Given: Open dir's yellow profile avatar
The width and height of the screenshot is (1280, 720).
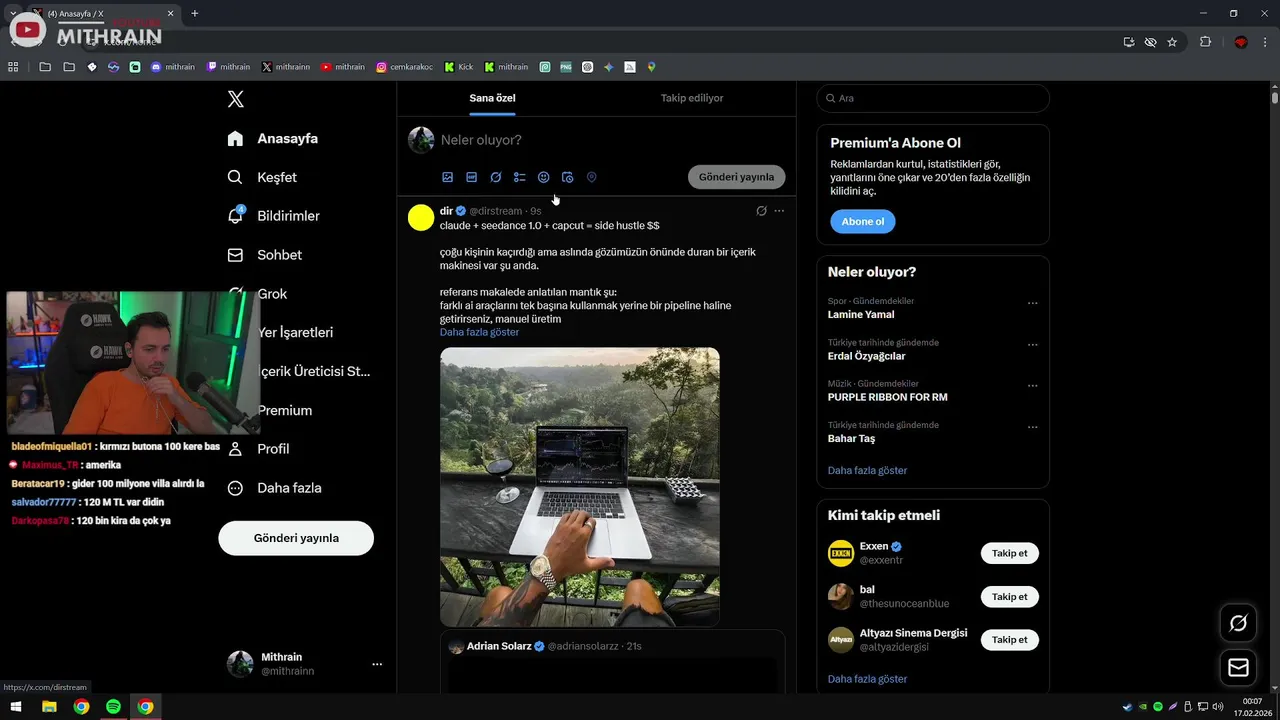Looking at the screenshot, I should [x=421, y=217].
